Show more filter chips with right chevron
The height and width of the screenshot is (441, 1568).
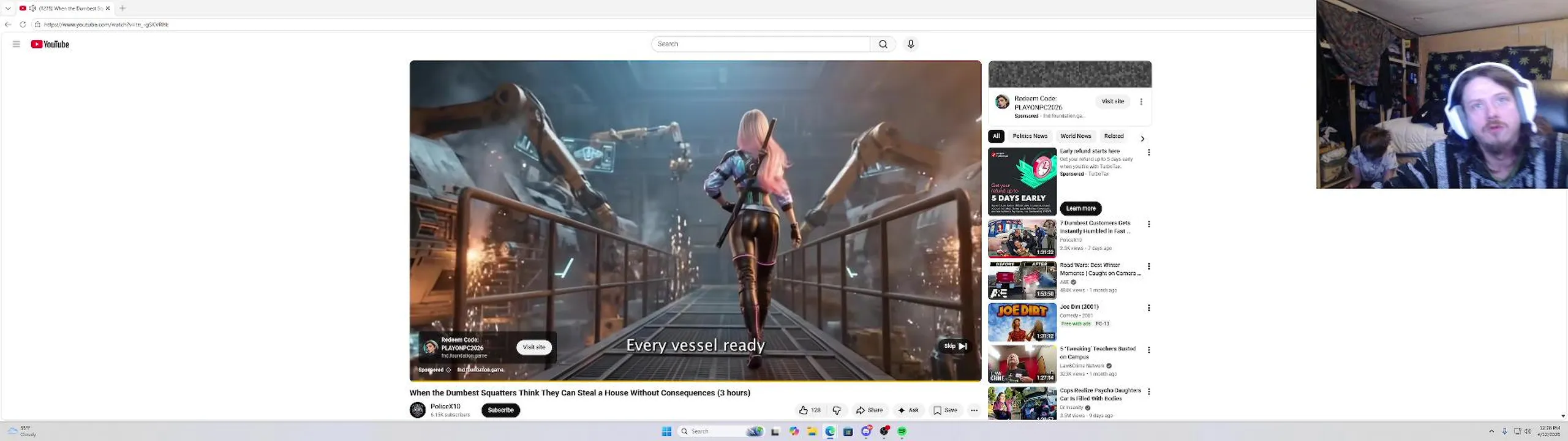[x=1142, y=138]
